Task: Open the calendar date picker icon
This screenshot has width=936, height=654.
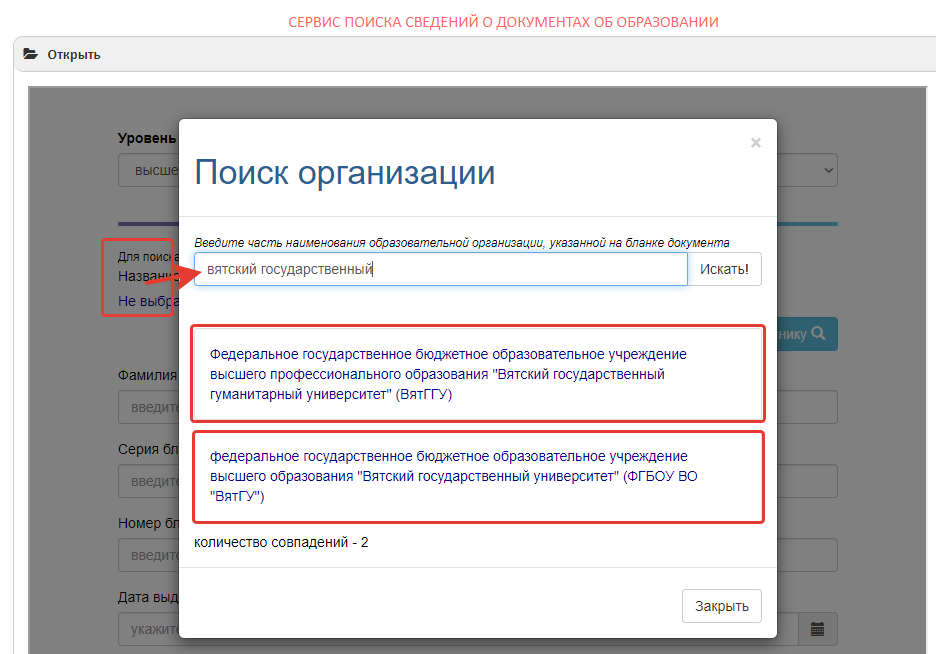Action: pos(817,629)
